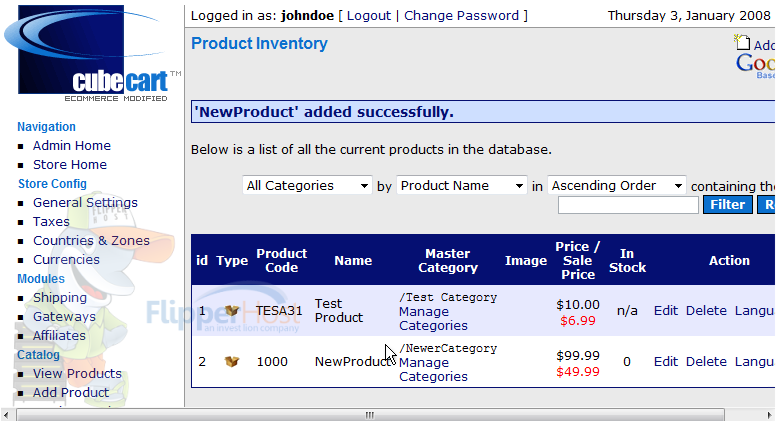
Task: Click the Add Product page icon at top right
Action: (742, 43)
